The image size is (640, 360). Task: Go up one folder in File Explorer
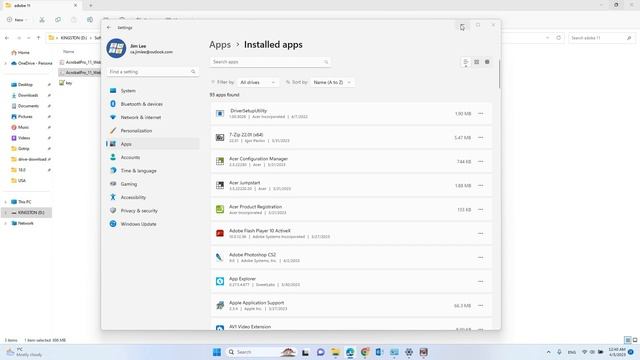coord(38,38)
